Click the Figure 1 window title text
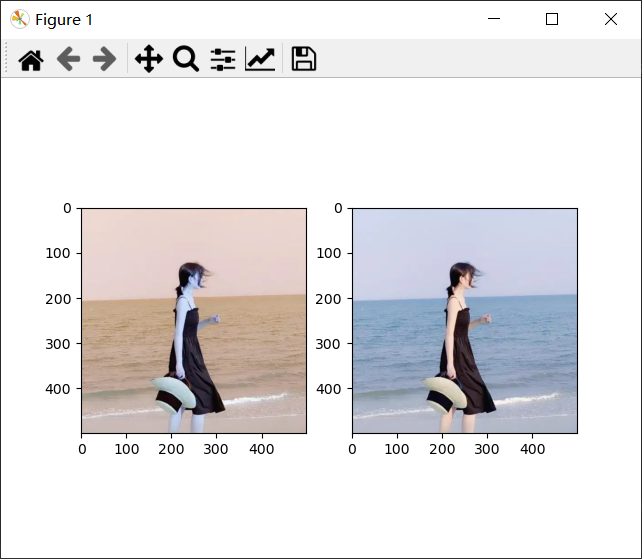 [64, 20]
